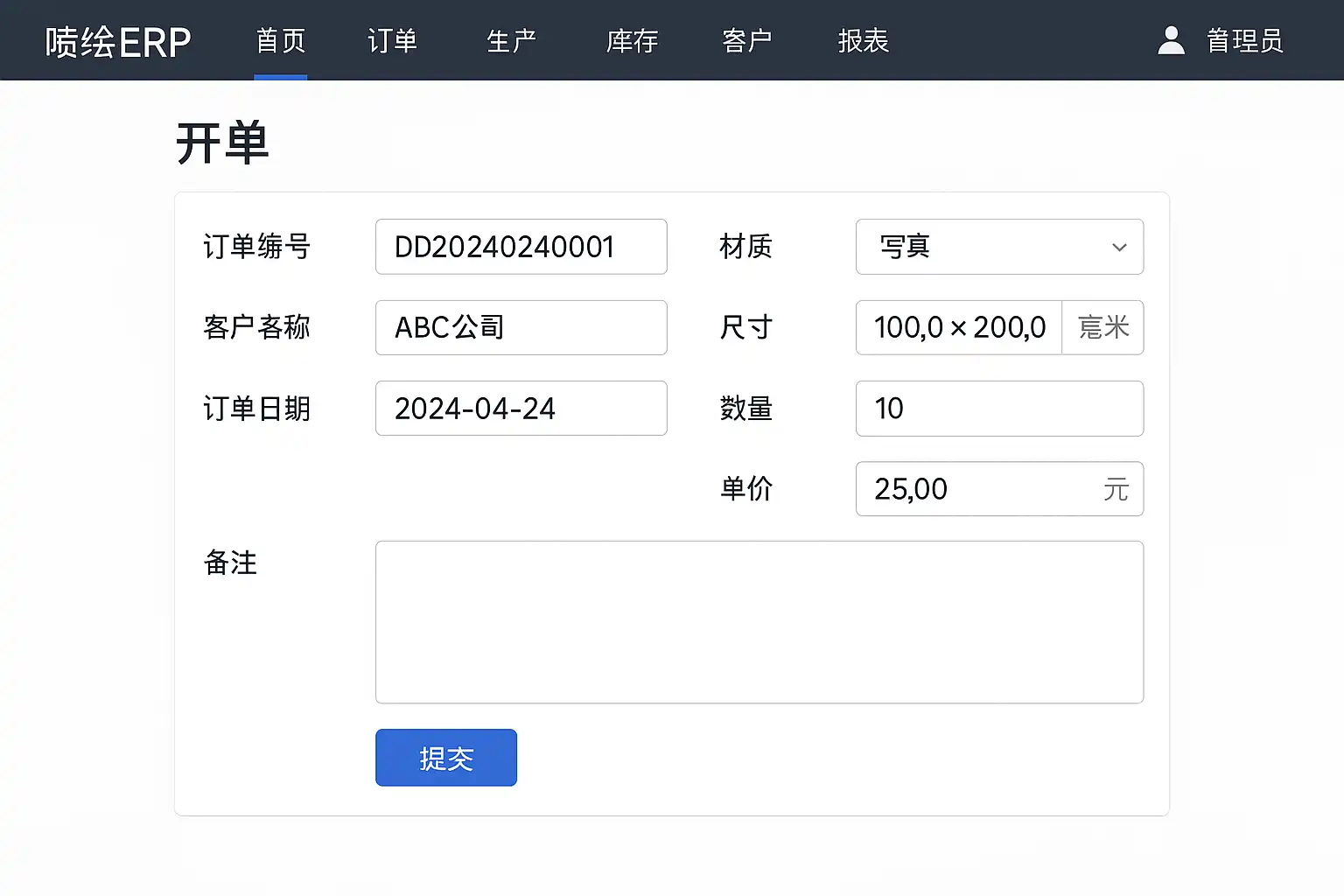
Task: Focus the 数量 quantity field
Action: tap(999, 409)
